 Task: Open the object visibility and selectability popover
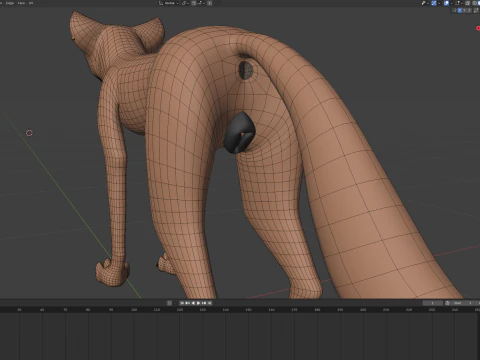point(425,3)
